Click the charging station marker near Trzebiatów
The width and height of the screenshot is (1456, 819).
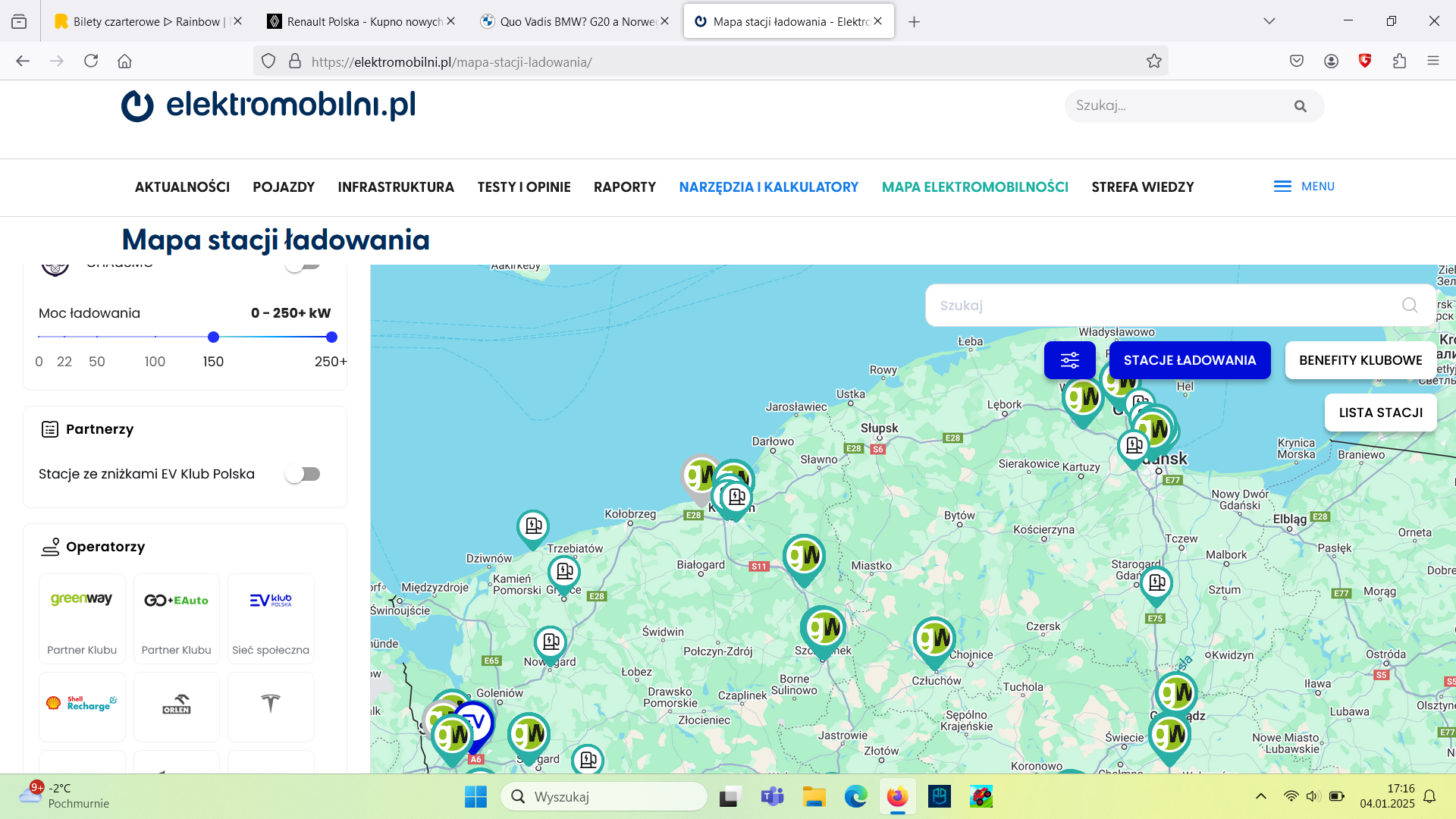coord(533,529)
